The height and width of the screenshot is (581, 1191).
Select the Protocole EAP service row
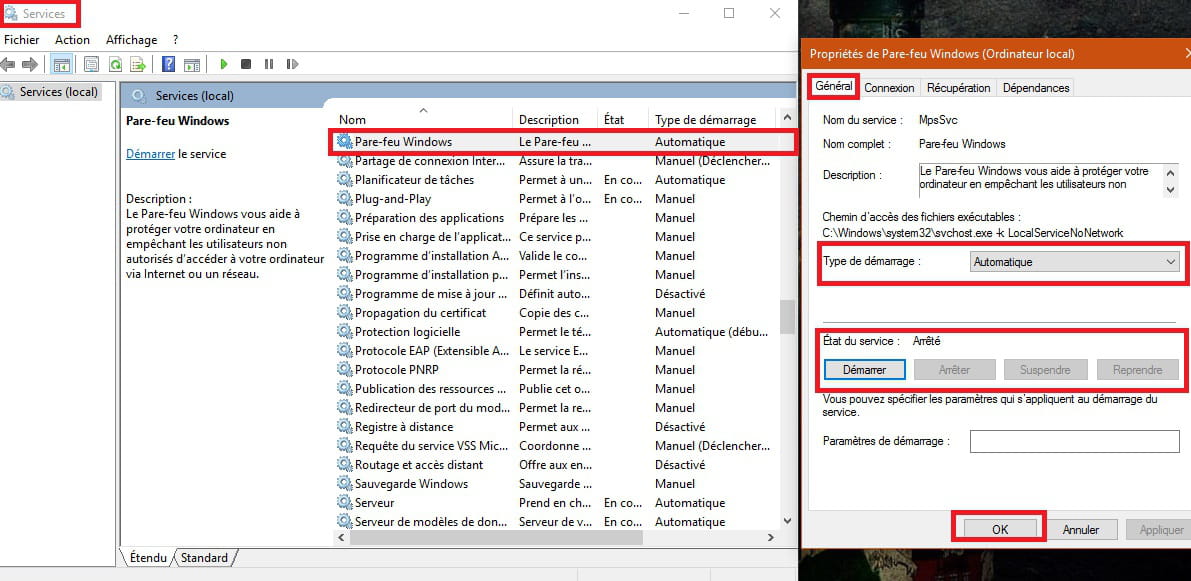[556, 351]
